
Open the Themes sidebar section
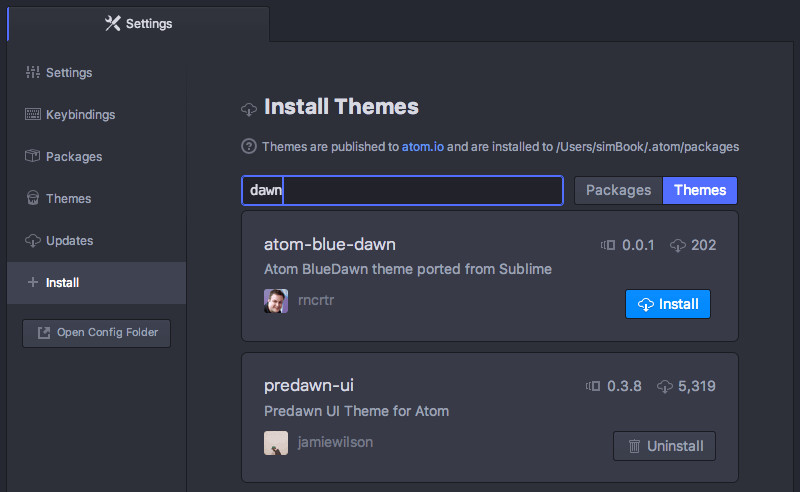[68, 199]
